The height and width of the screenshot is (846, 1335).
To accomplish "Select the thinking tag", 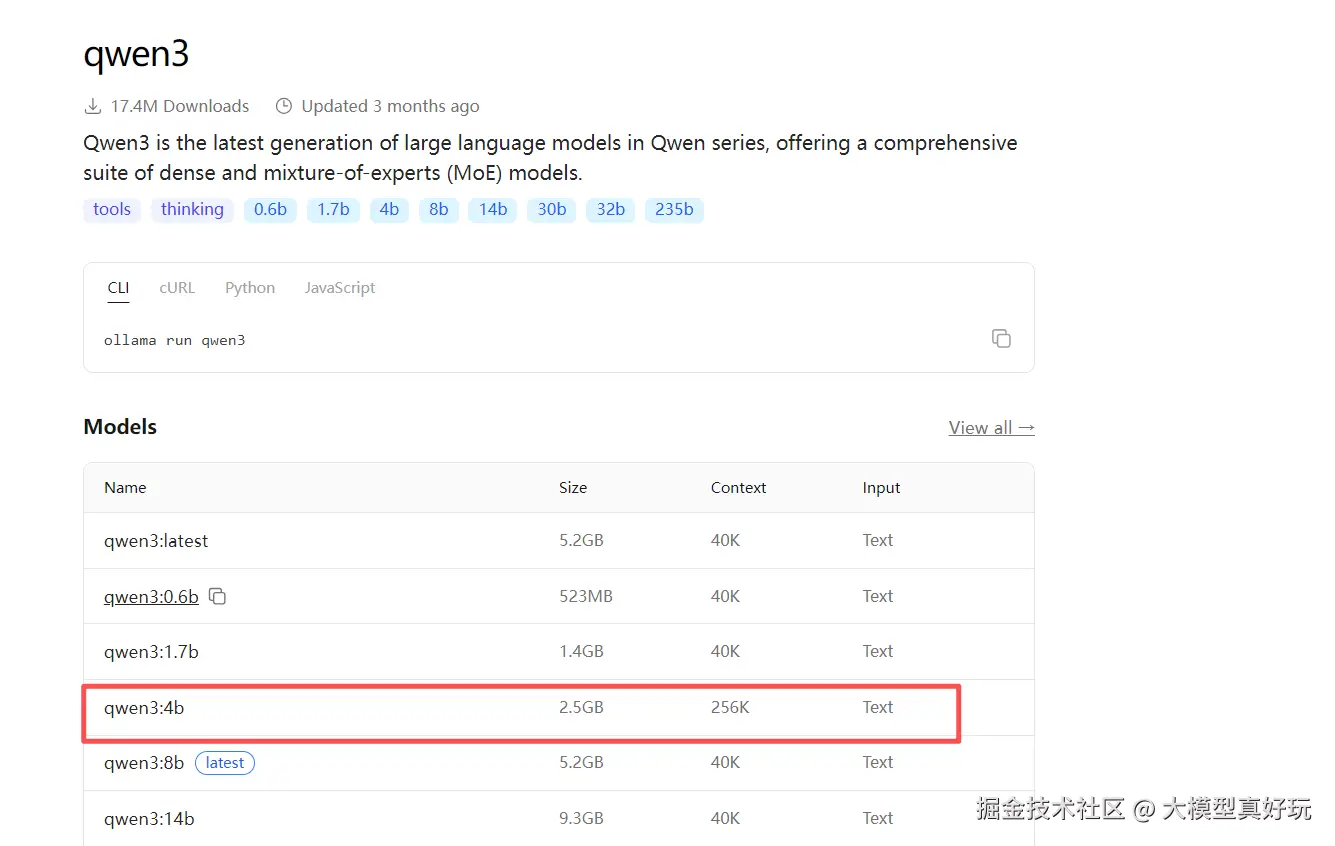I will click(192, 209).
